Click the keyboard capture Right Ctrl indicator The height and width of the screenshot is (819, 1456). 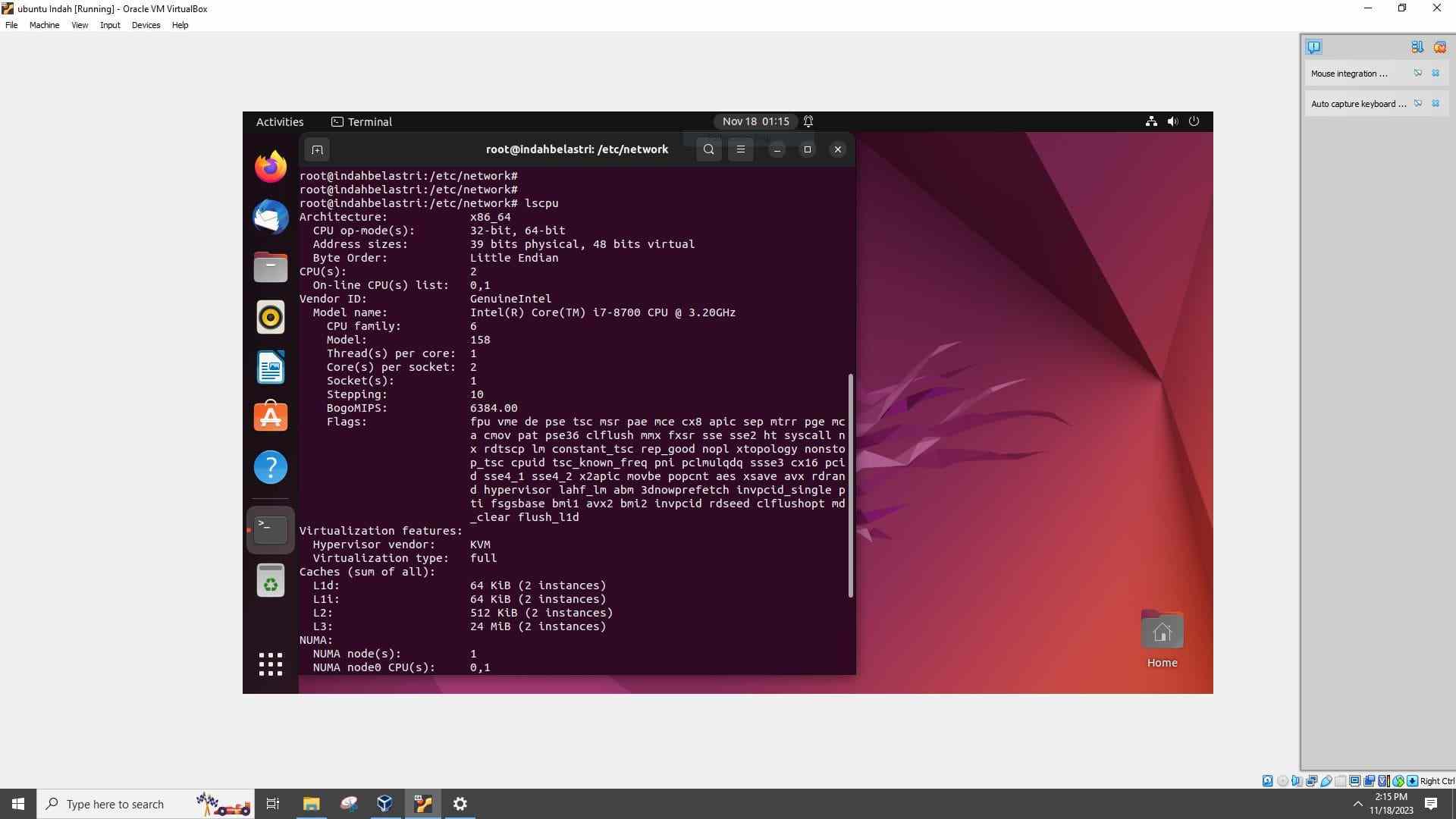(1430, 781)
